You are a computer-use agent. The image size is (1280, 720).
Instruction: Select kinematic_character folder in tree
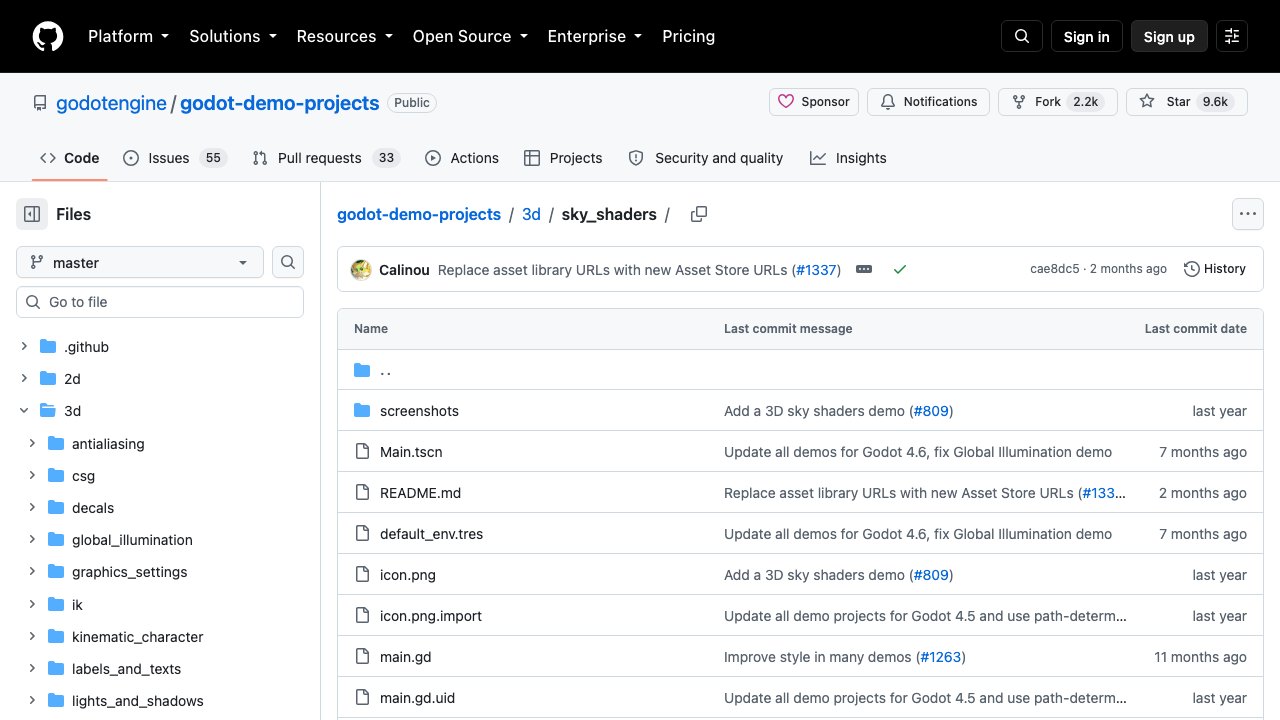click(138, 637)
